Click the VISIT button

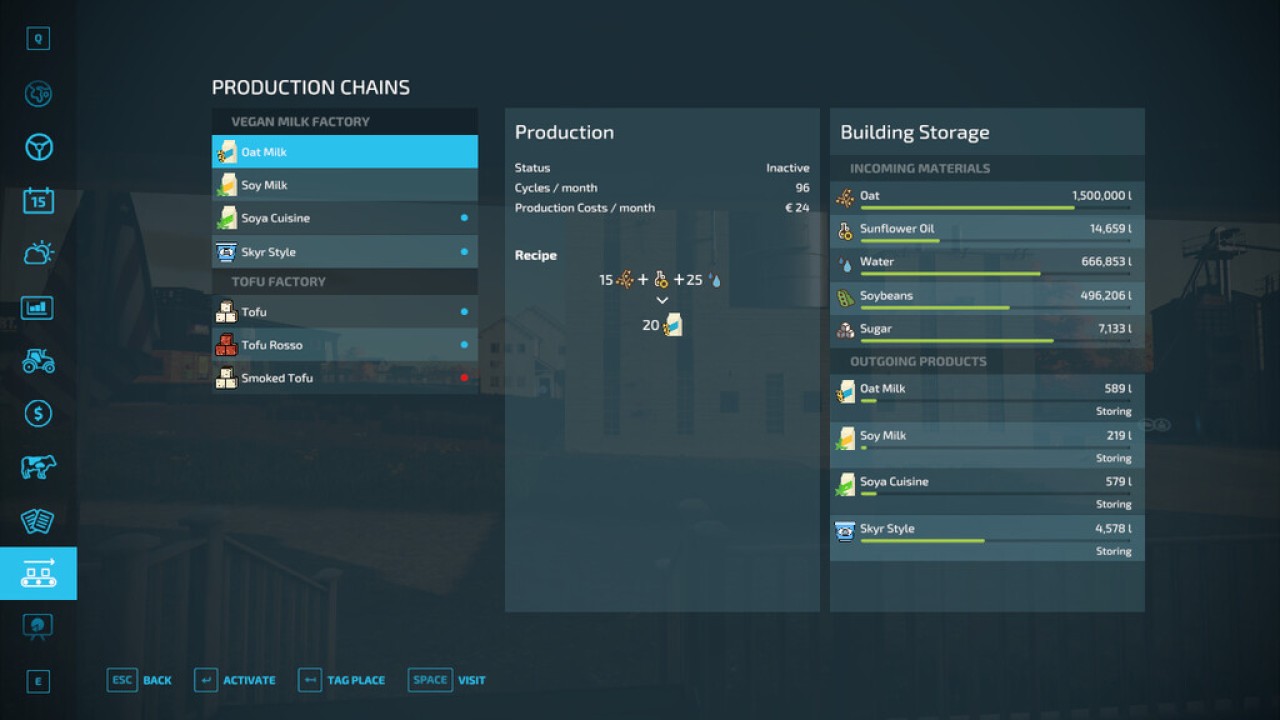(447, 680)
